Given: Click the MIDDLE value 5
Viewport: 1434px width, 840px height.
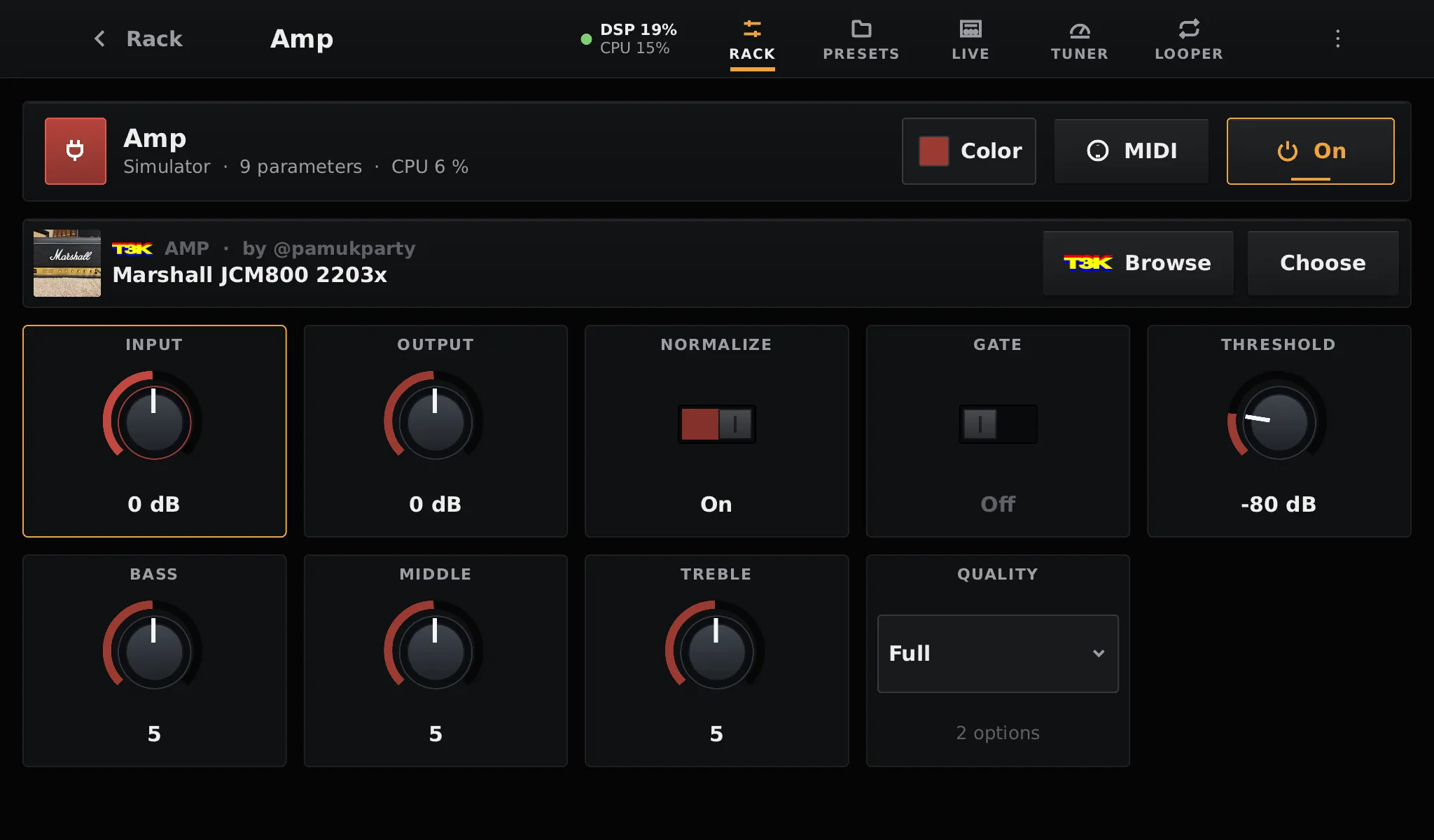Looking at the screenshot, I should 435,734.
